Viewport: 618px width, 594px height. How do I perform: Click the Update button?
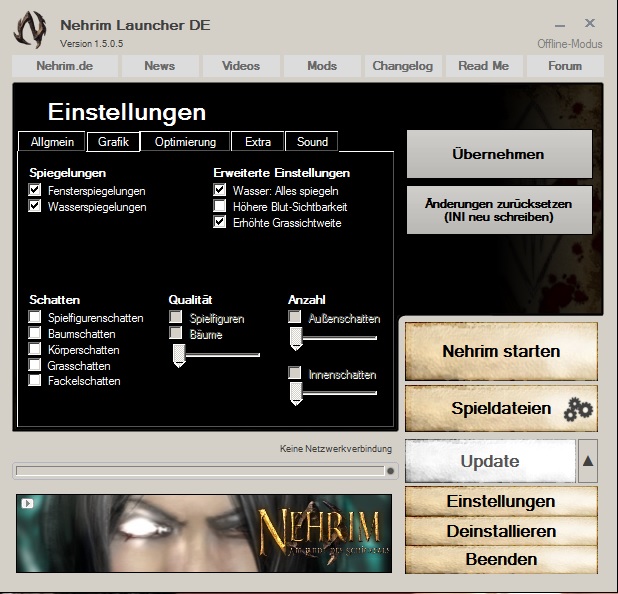(490, 461)
